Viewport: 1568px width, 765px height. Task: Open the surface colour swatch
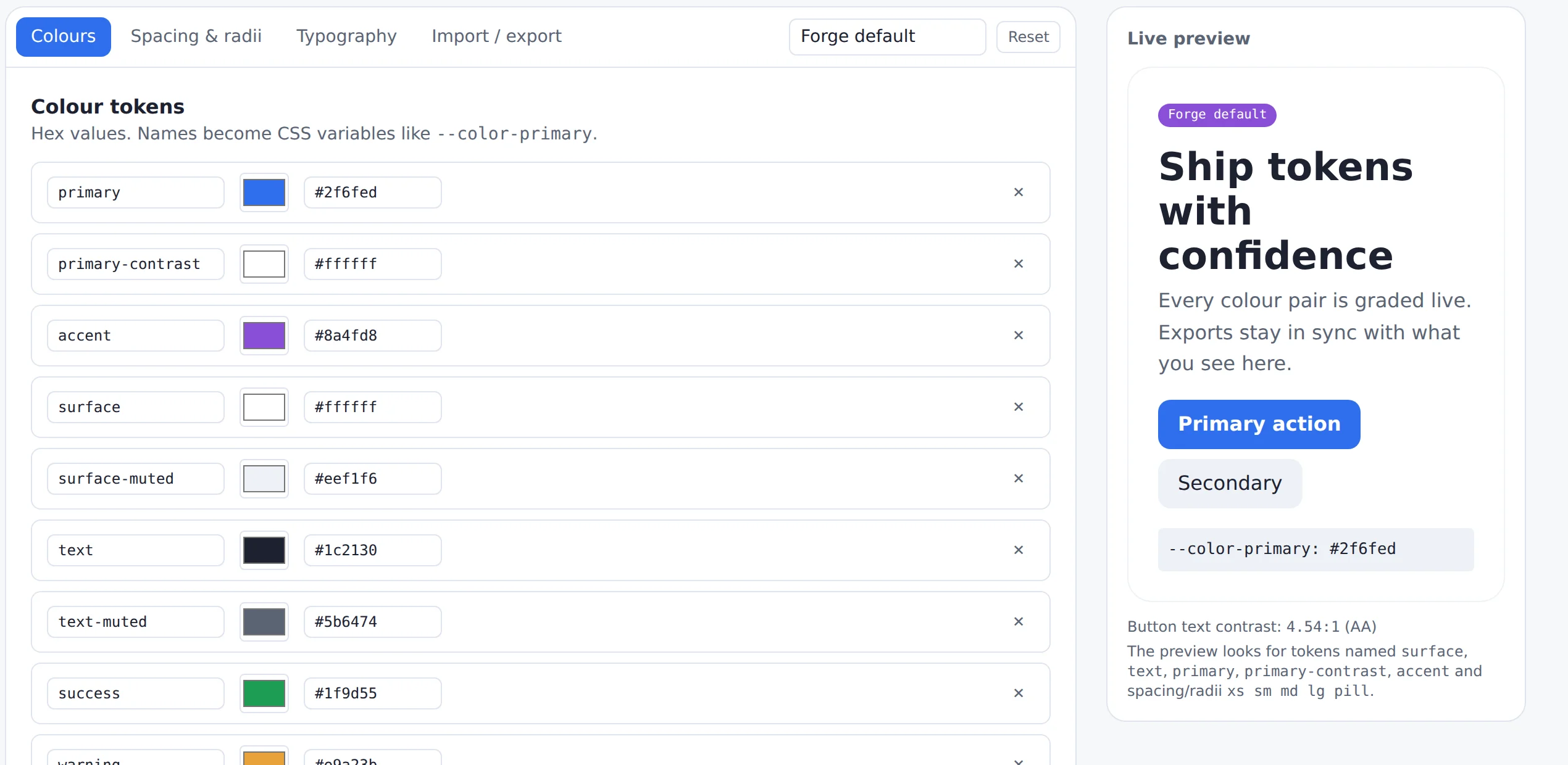[264, 407]
